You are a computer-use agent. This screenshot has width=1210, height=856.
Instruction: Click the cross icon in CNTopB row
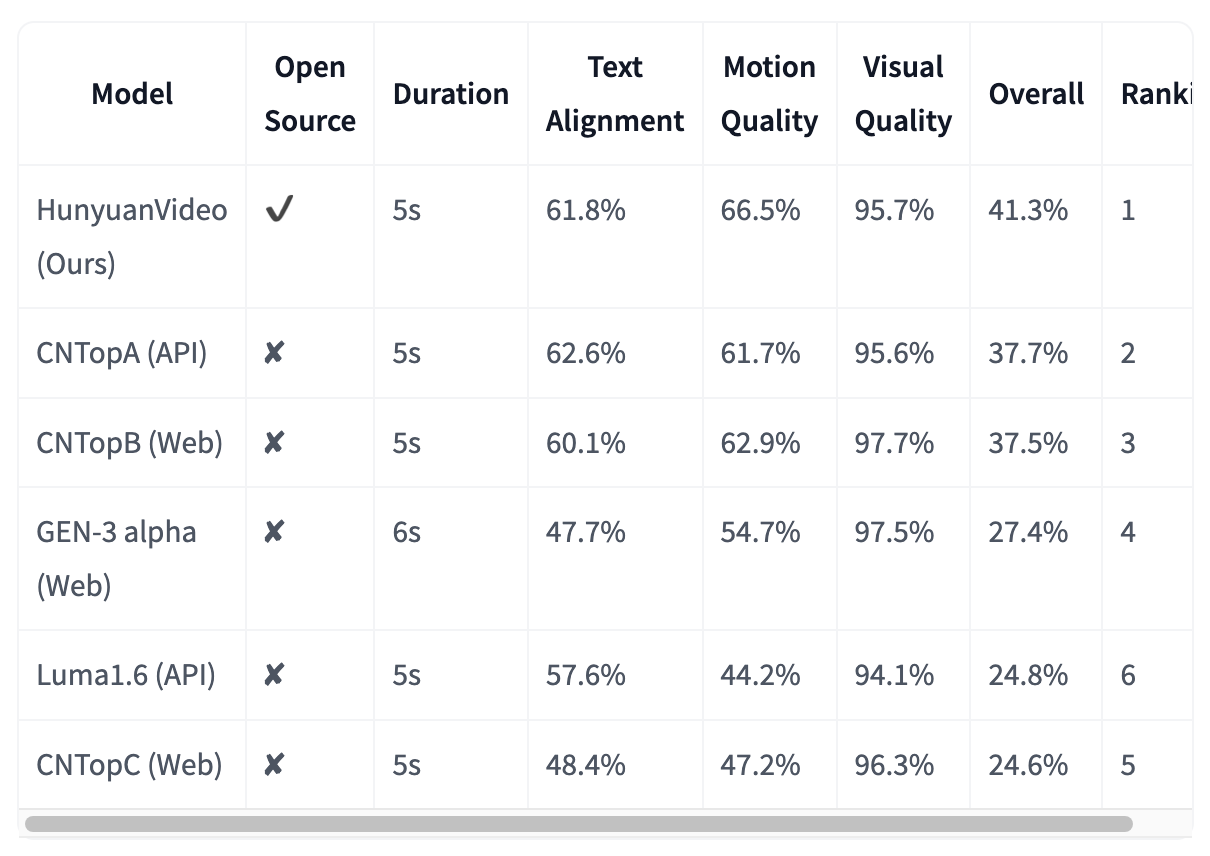274,443
